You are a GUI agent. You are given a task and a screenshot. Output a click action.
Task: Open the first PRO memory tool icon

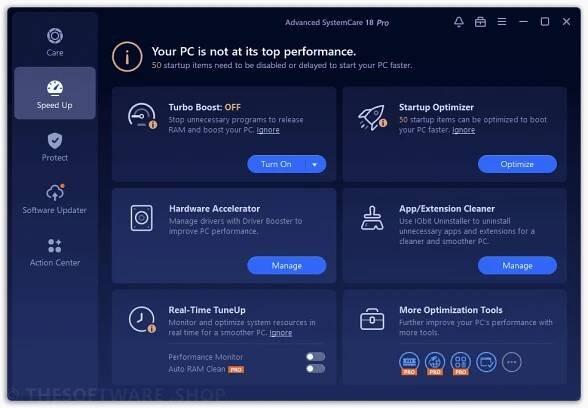tap(409, 363)
